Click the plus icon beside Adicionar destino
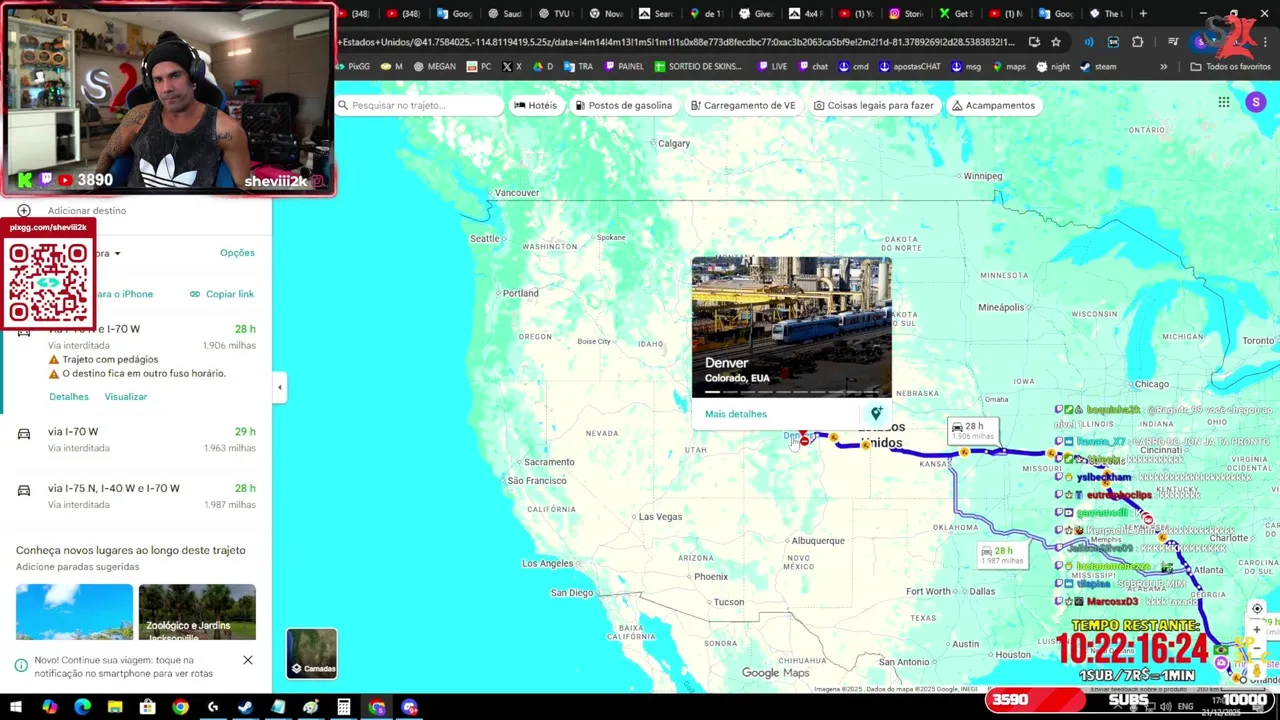The image size is (1280, 720). tap(24, 211)
